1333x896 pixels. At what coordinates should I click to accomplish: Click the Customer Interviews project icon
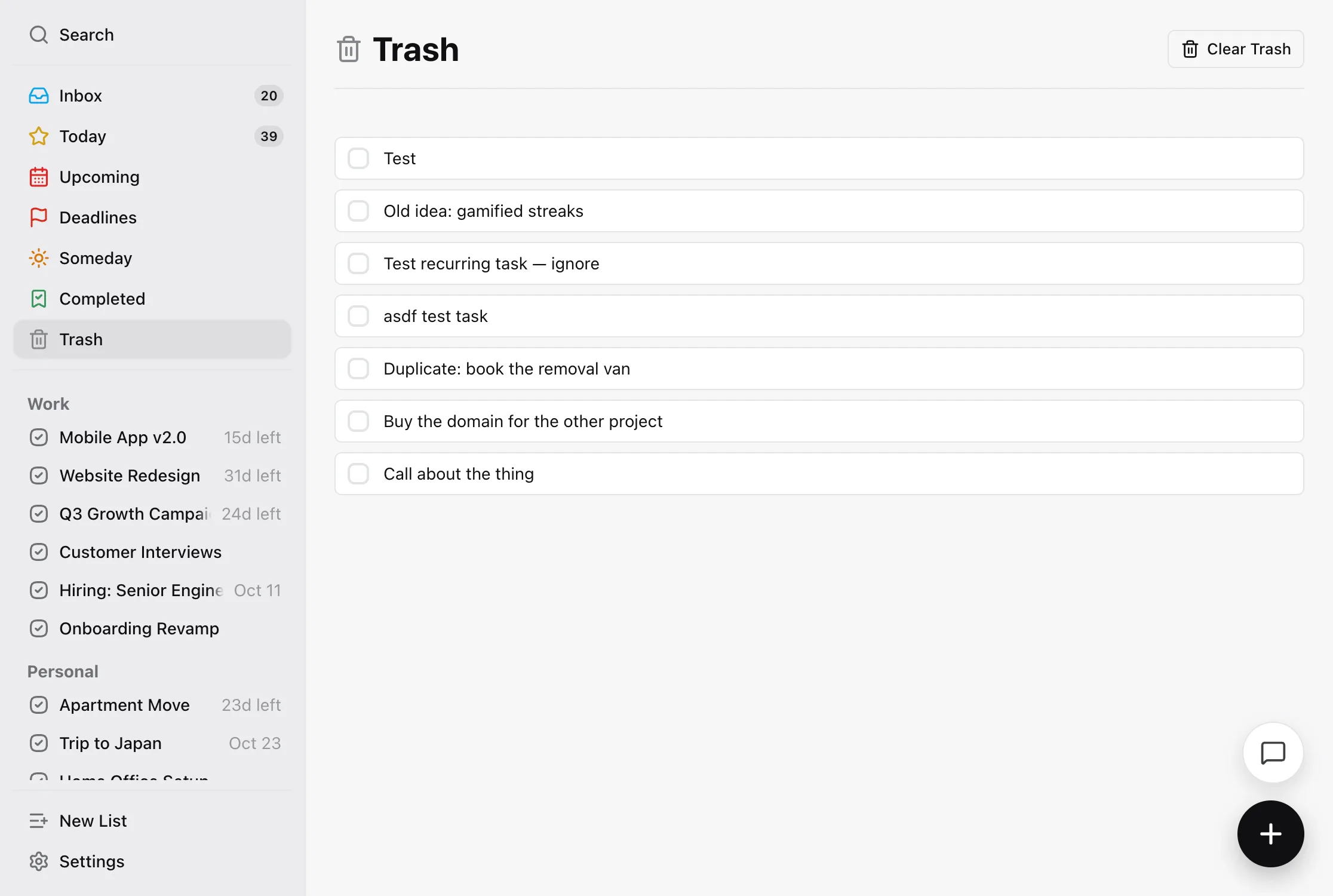click(39, 552)
